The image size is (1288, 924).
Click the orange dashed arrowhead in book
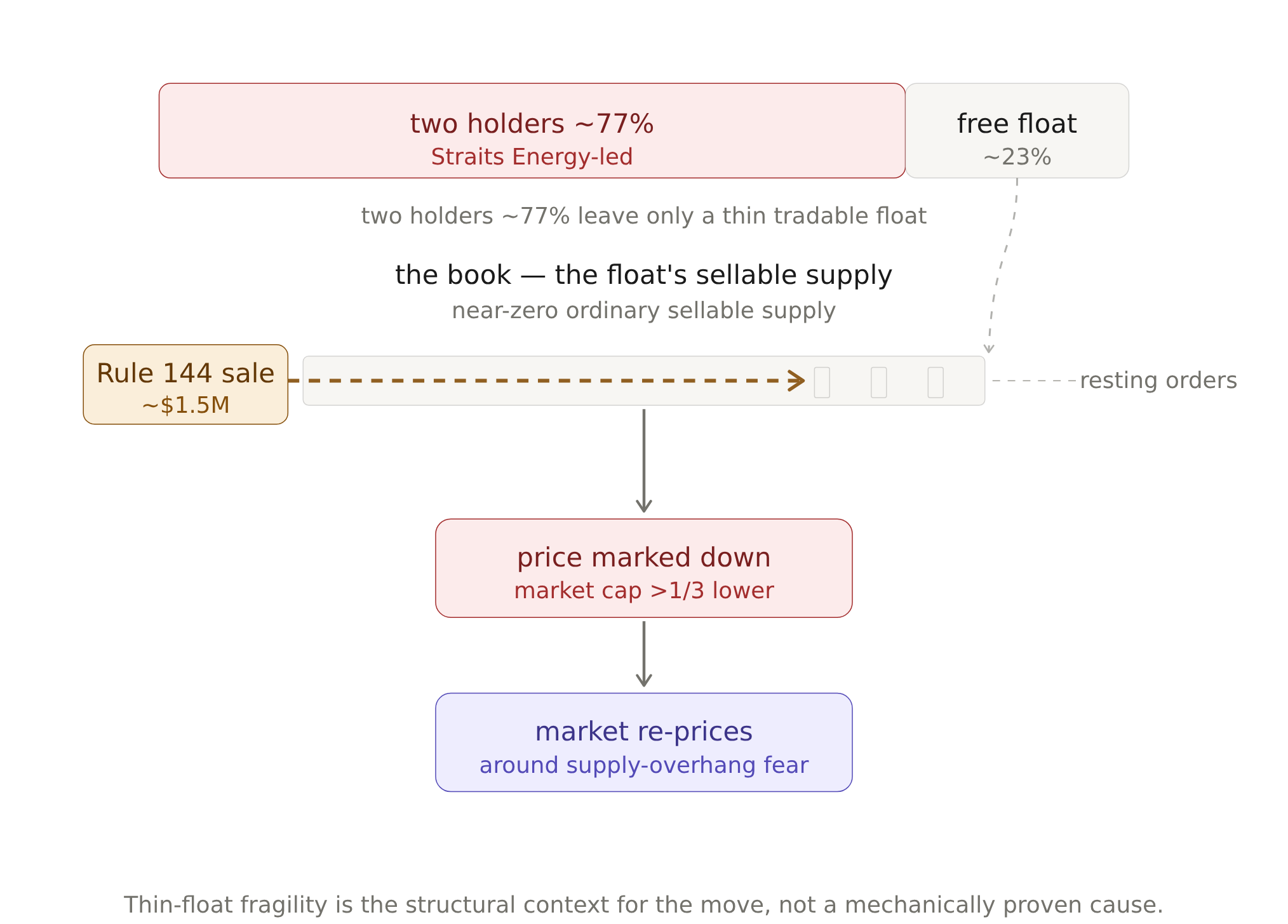click(x=797, y=380)
